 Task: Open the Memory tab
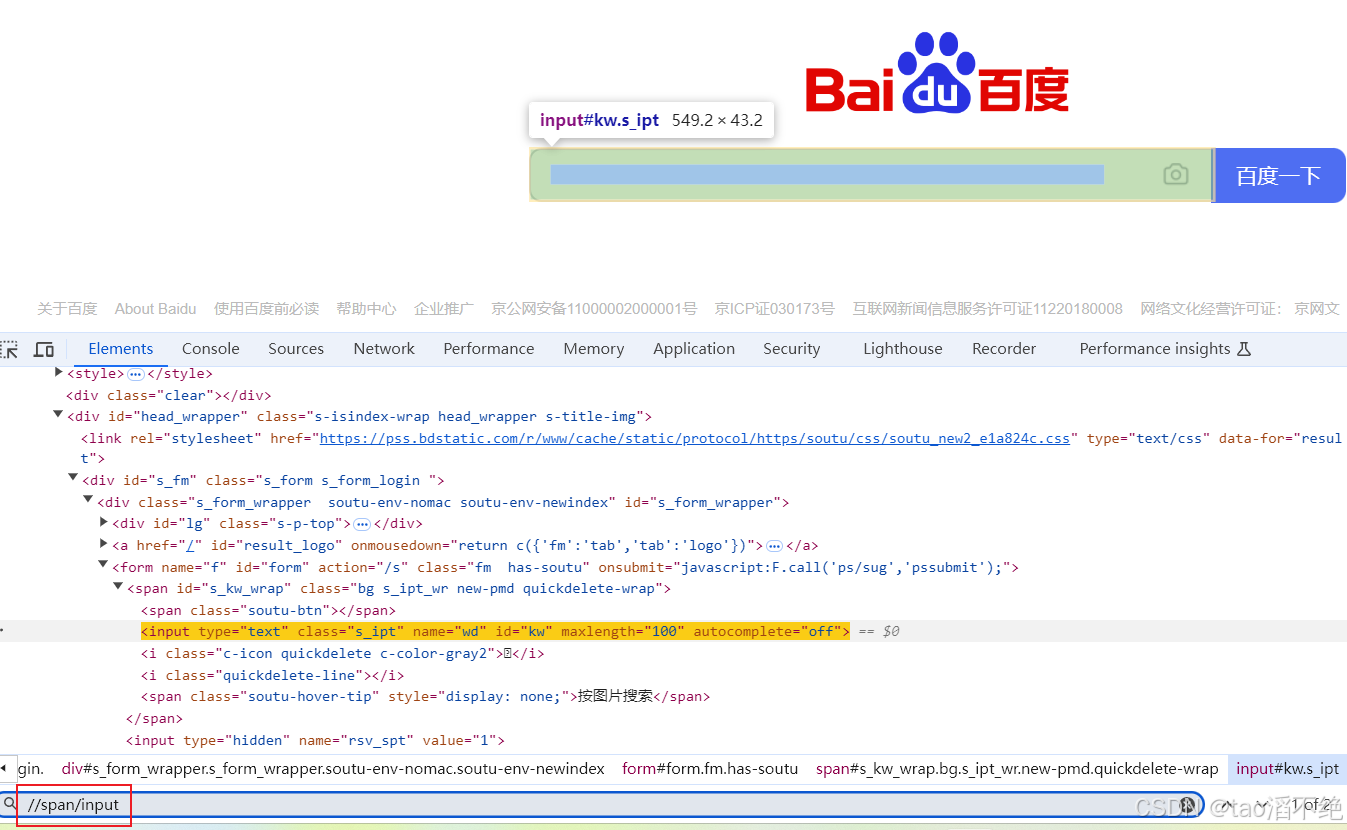[x=594, y=349]
